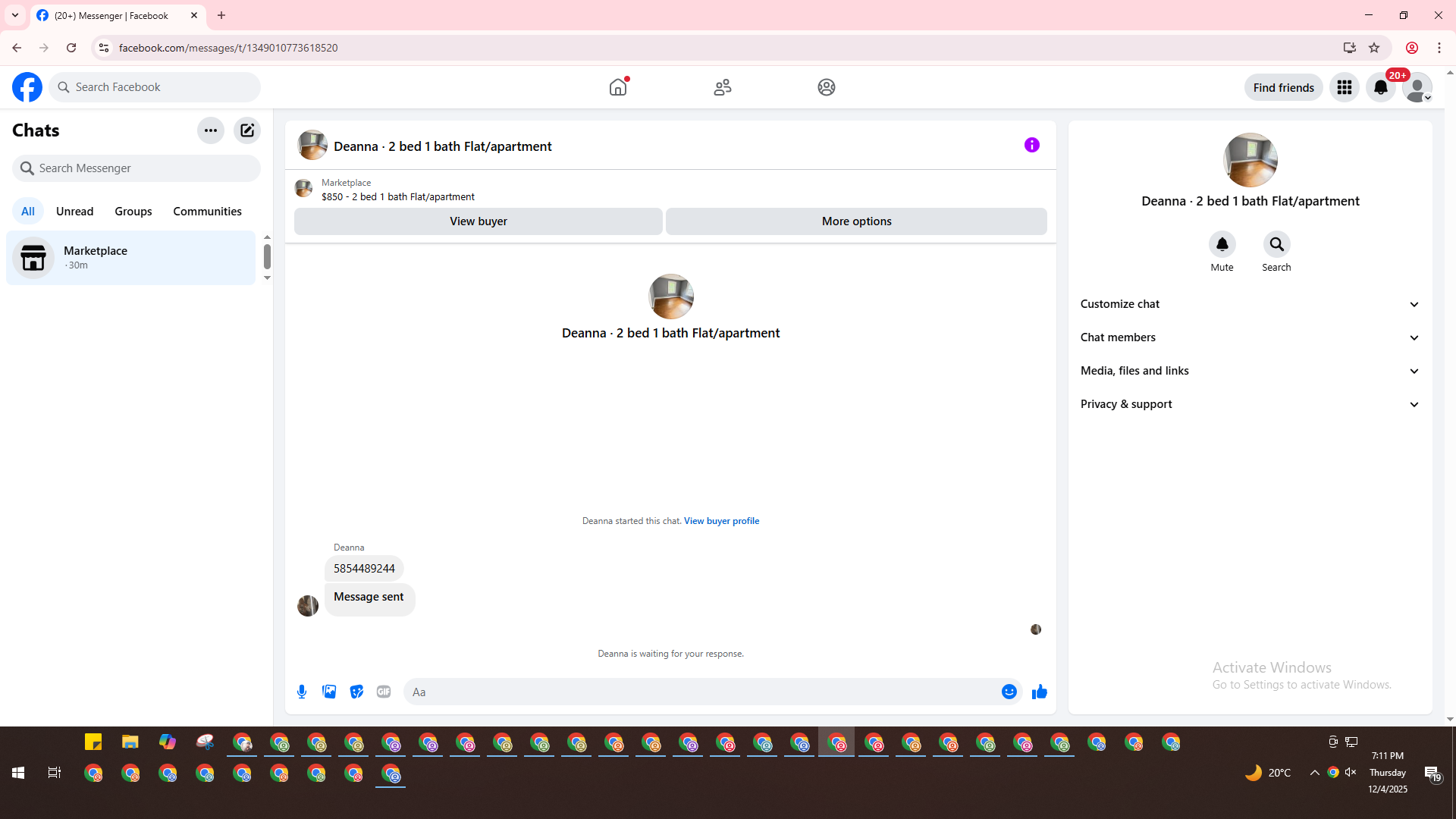Expand Customize chat section
Viewport: 1456px width, 819px height.
pos(1250,304)
